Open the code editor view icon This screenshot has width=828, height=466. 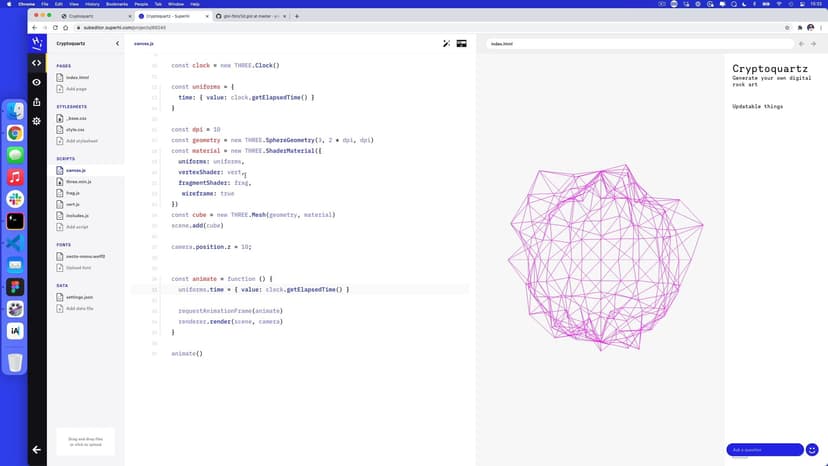point(37,63)
